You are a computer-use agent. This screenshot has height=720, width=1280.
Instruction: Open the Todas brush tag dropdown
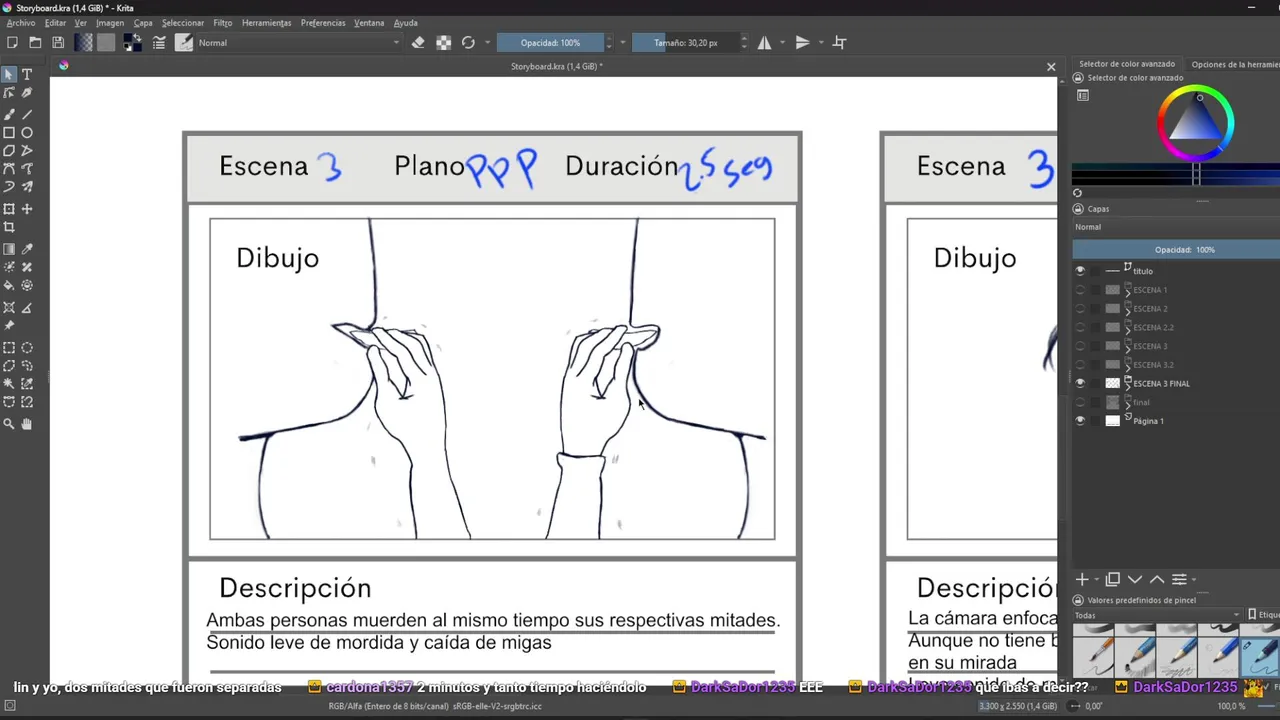(x=1157, y=615)
